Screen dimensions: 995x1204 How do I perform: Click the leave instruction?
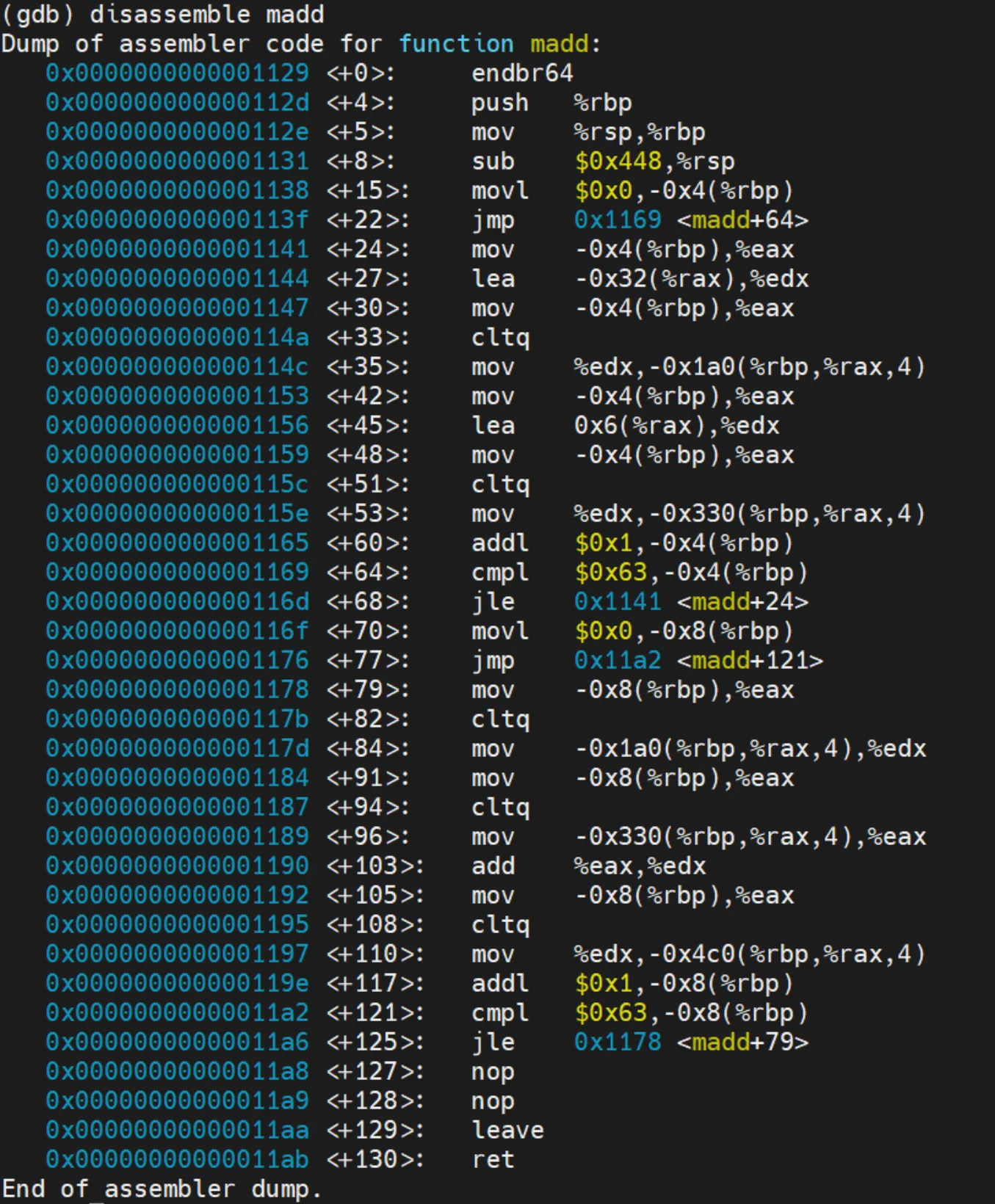[507, 1130]
